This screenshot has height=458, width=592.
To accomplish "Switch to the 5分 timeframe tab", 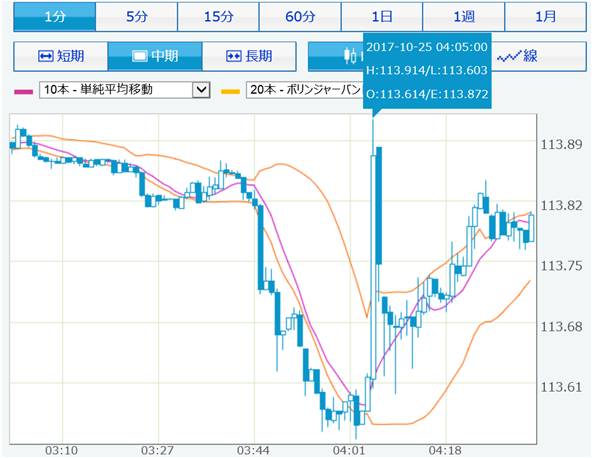I will pyautogui.click(x=137, y=17).
